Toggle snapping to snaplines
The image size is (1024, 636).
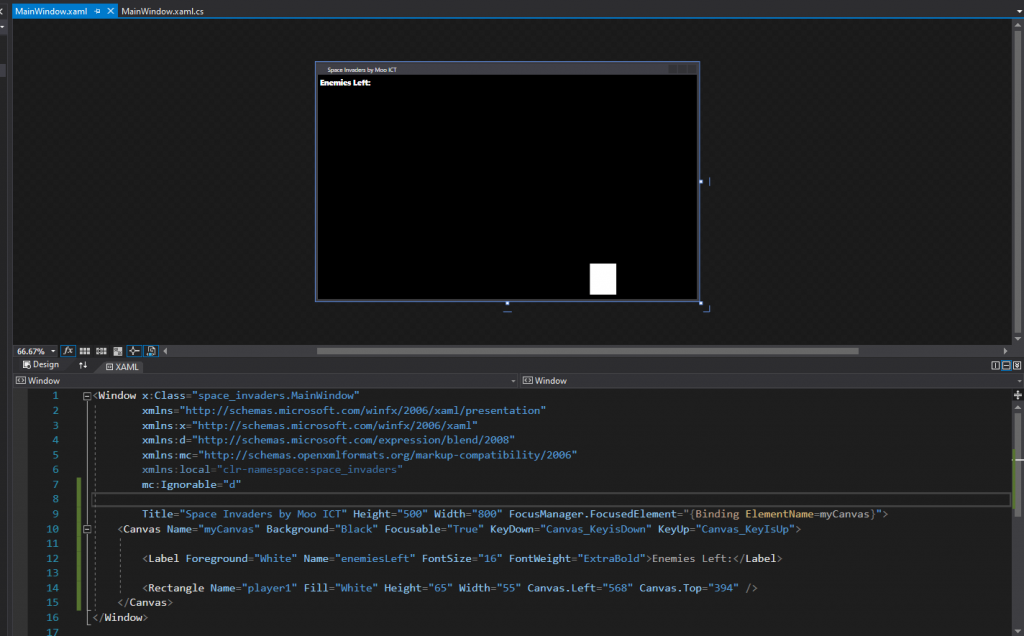[x=134, y=351]
